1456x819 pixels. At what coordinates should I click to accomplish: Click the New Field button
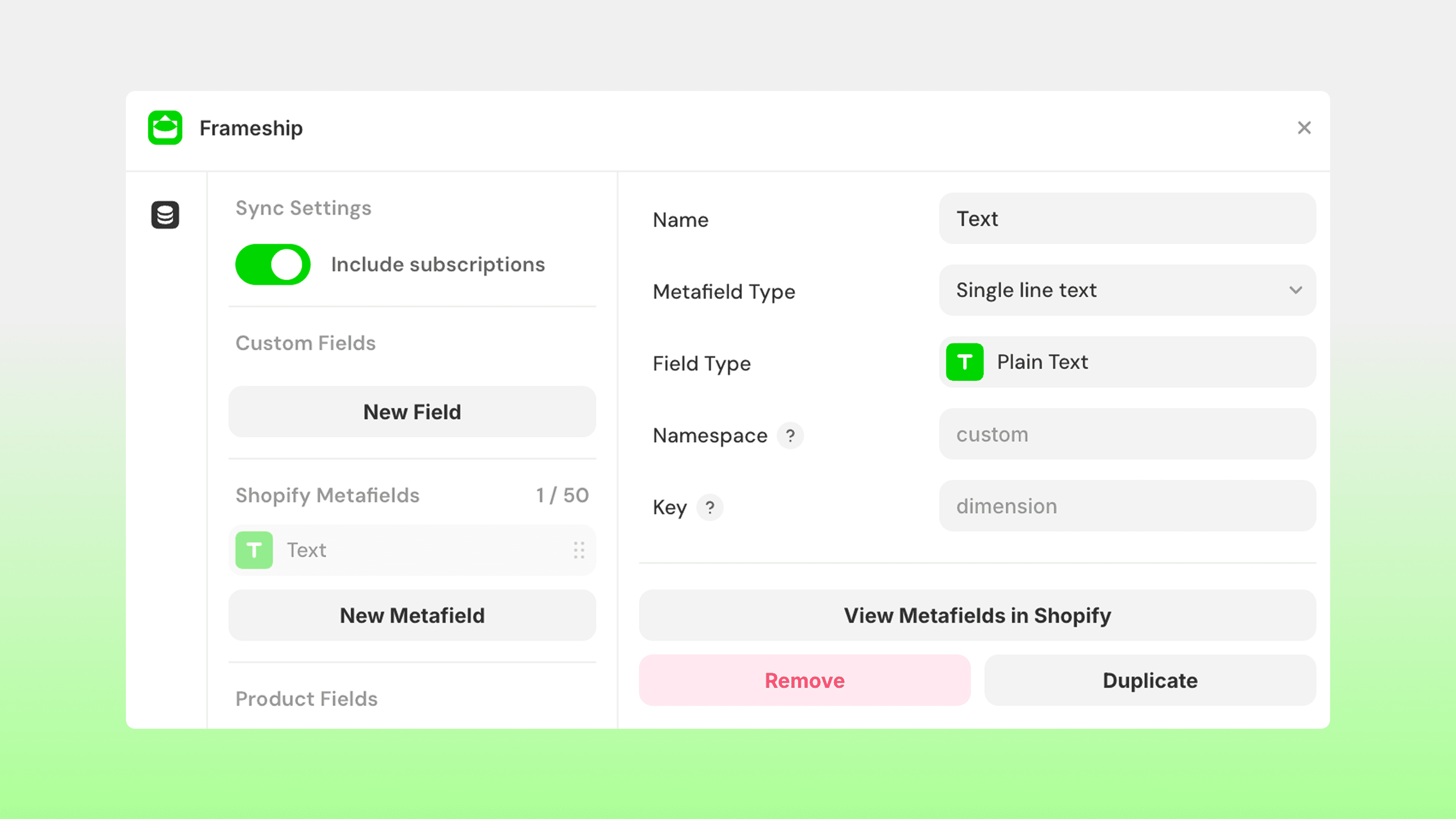click(412, 412)
